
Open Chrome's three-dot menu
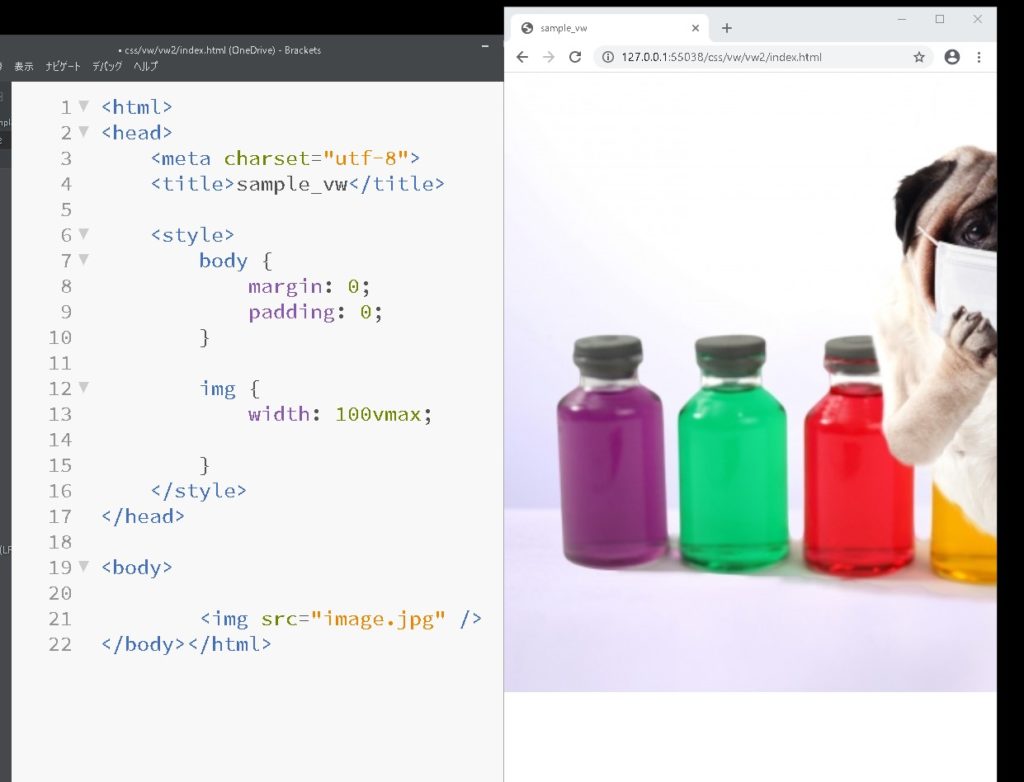(979, 57)
